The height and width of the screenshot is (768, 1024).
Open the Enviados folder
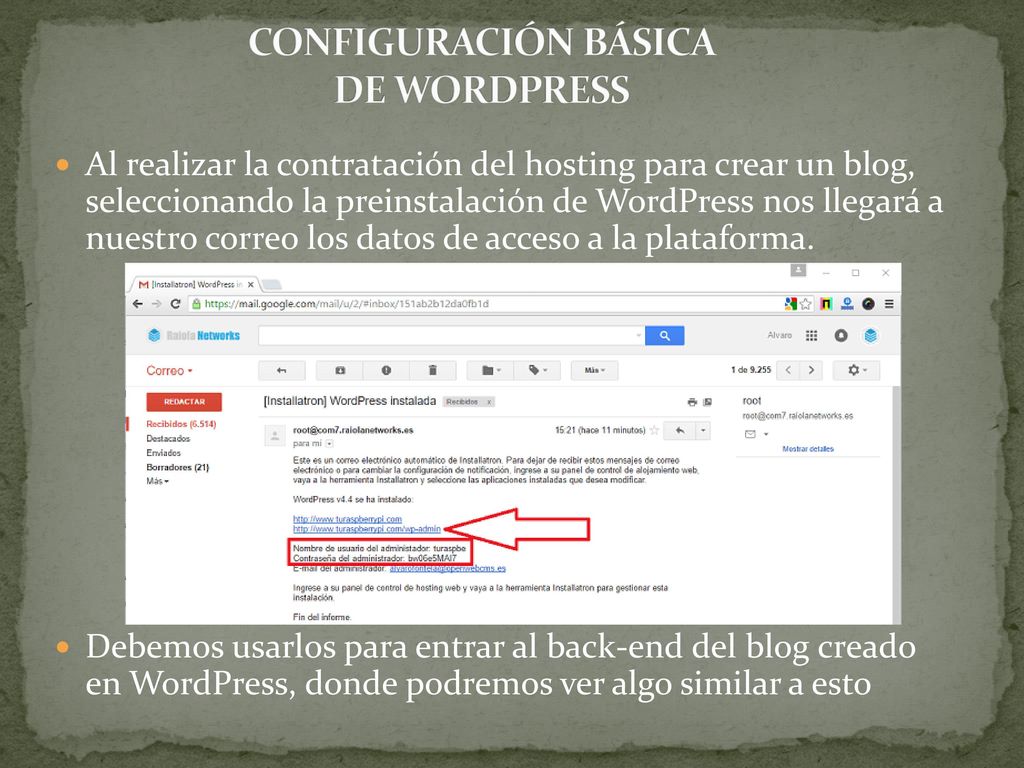click(163, 453)
